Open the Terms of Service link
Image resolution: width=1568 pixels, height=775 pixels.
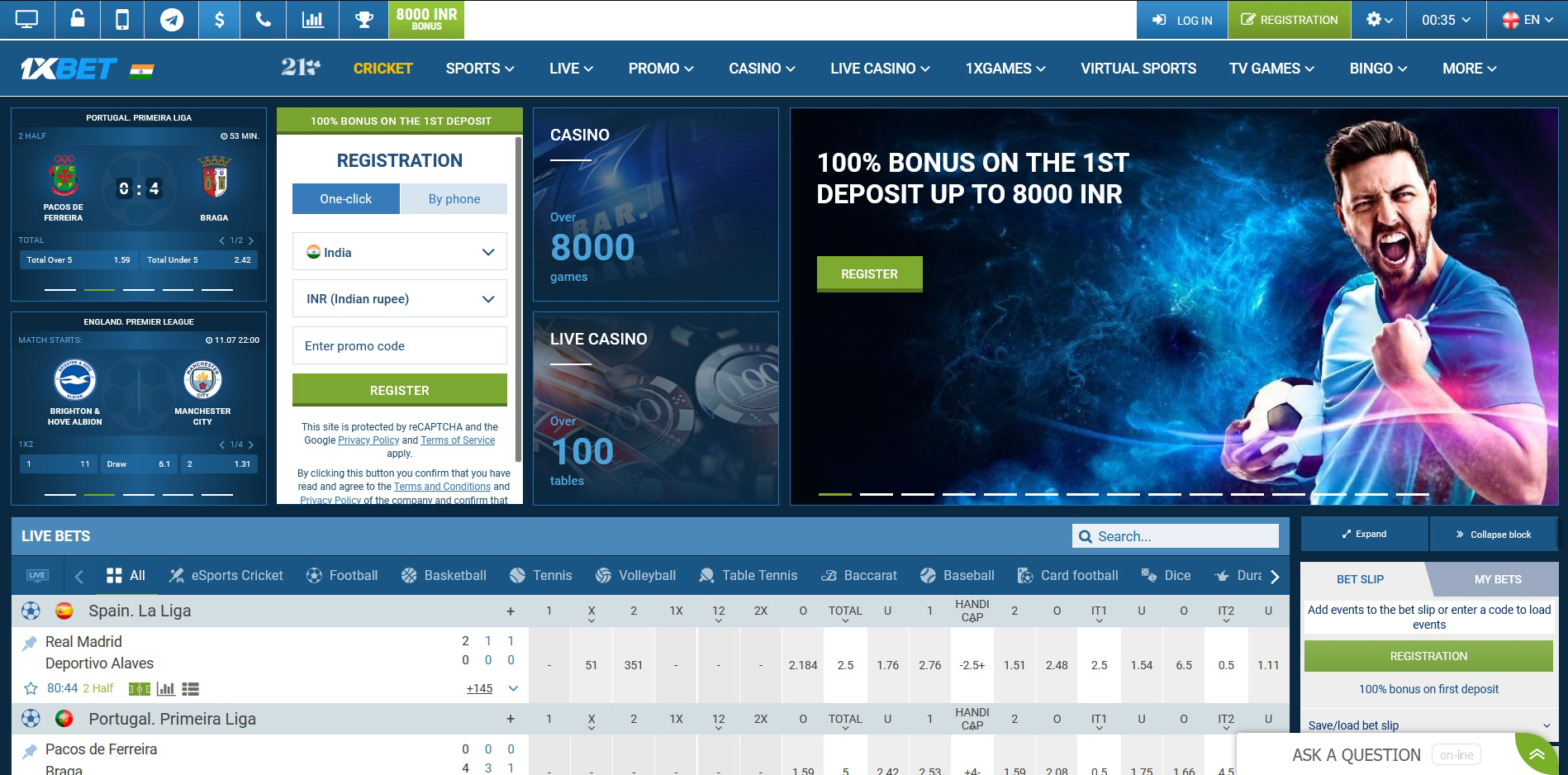point(458,440)
